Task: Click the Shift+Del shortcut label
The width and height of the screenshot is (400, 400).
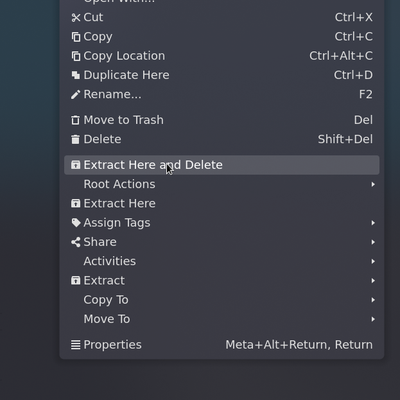Action: 345,139
